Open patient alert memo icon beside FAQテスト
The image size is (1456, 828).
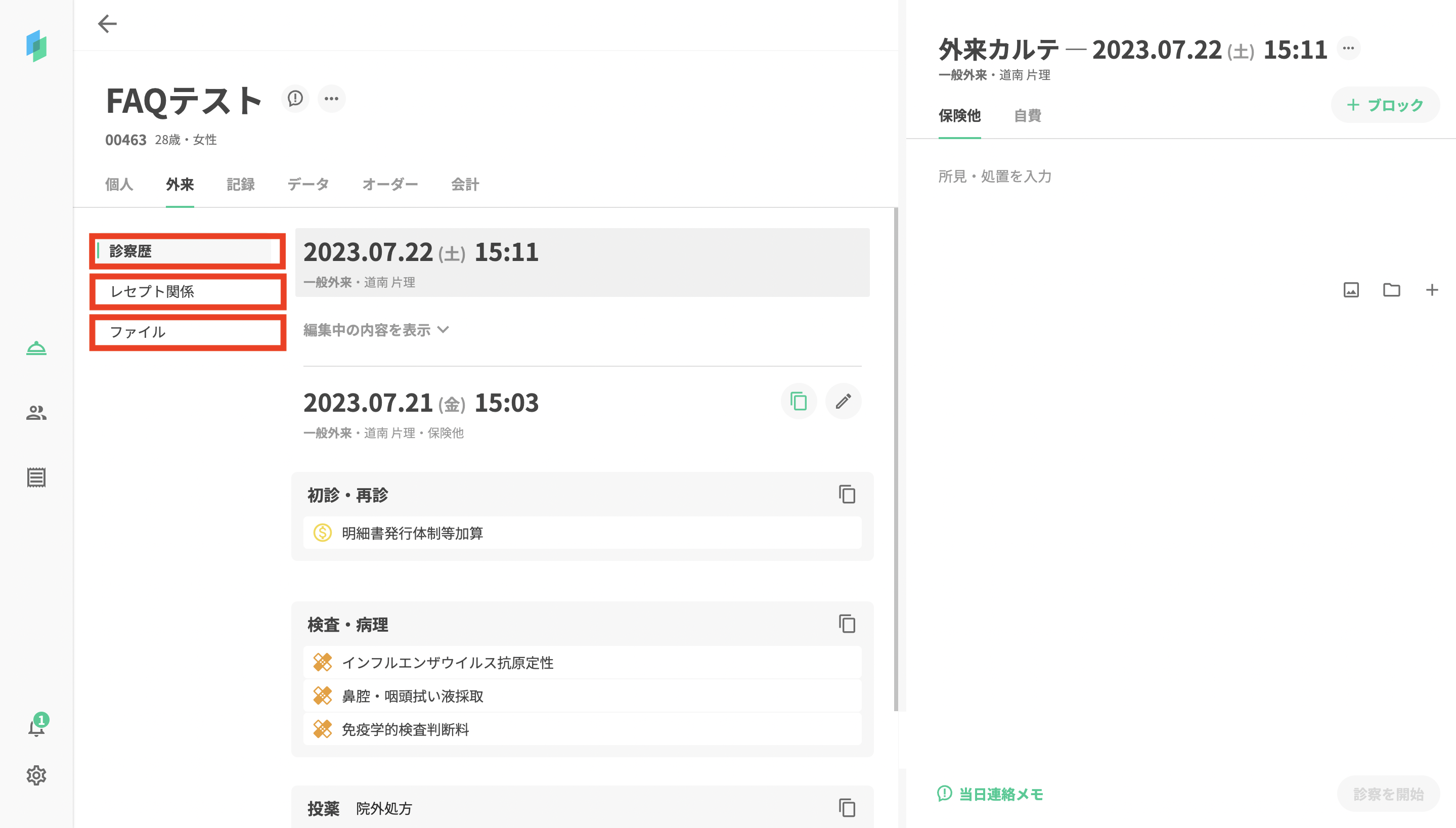[295, 99]
